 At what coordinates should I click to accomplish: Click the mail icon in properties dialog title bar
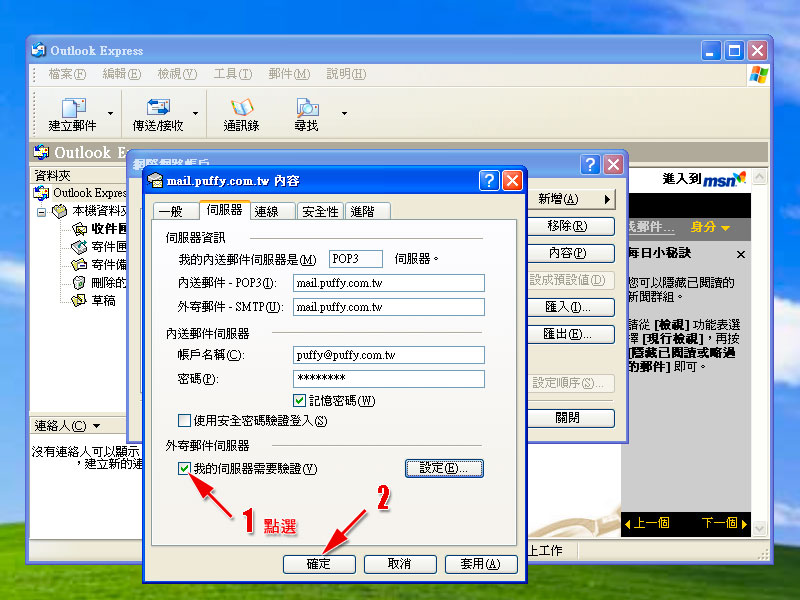(155, 180)
